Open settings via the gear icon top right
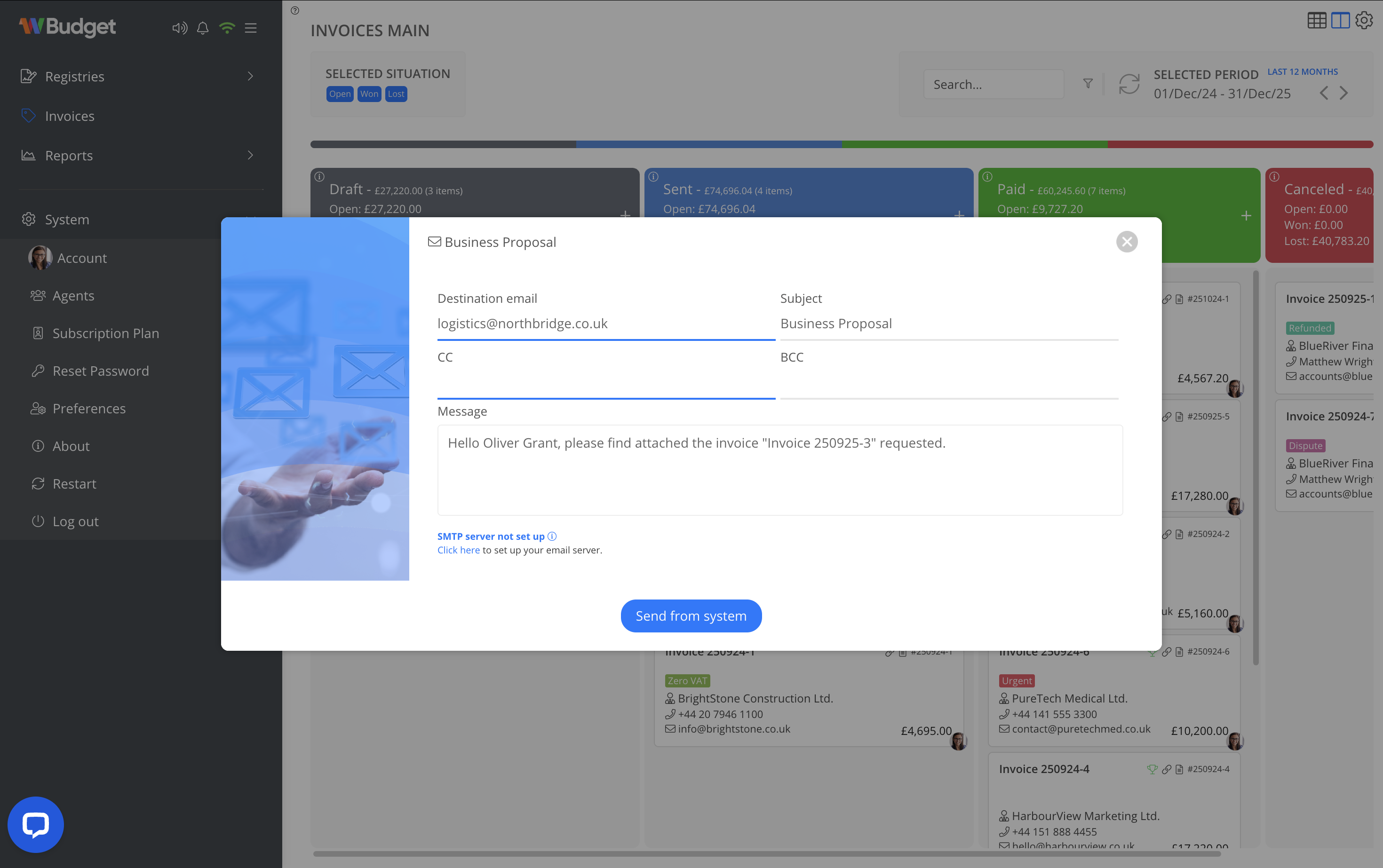The width and height of the screenshot is (1383, 868). pos(1364,20)
